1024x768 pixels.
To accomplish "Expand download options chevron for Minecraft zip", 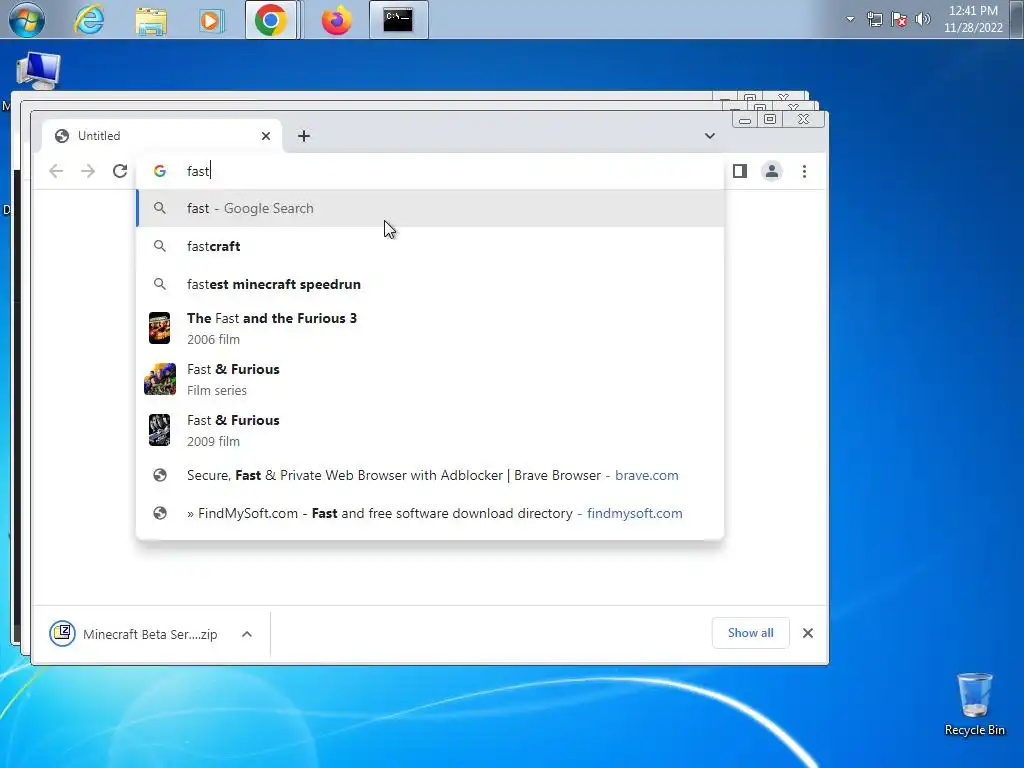I will [x=247, y=634].
